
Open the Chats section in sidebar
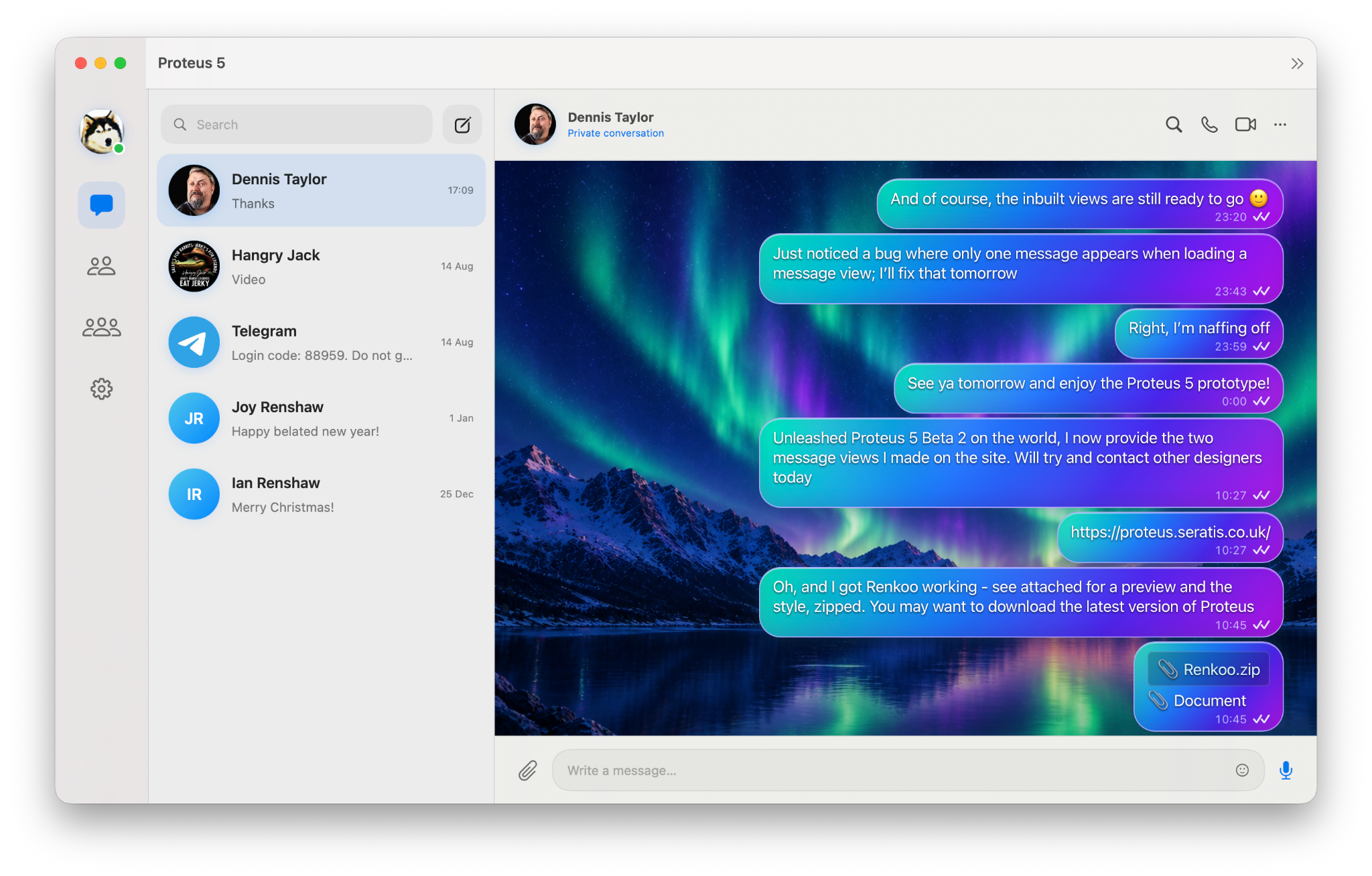coord(101,204)
